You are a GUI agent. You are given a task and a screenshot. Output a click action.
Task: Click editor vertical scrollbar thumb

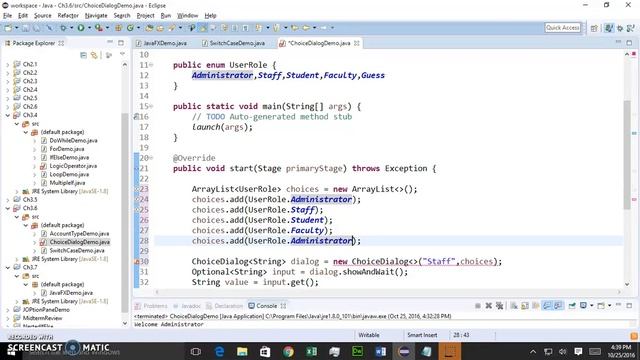tap(627, 154)
